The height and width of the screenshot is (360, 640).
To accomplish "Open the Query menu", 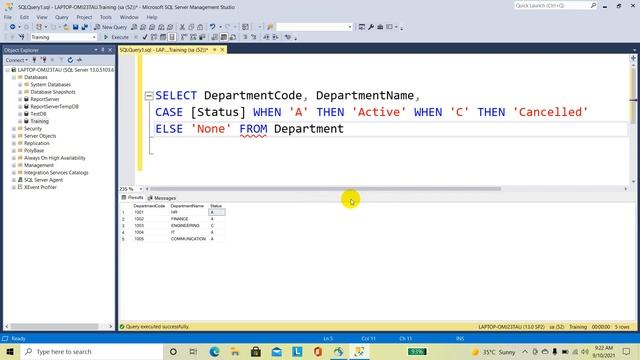I will coord(62,17).
